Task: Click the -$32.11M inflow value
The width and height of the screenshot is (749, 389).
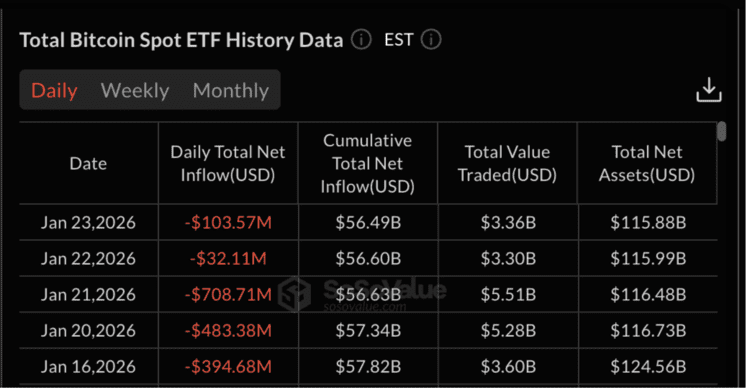Action: pos(228,259)
